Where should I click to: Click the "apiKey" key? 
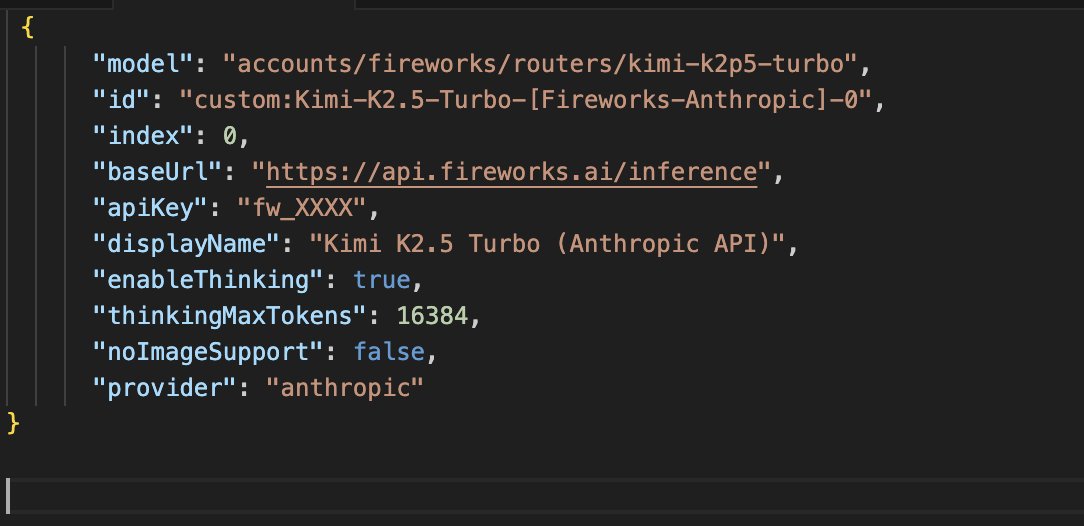pyautogui.click(x=151, y=208)
